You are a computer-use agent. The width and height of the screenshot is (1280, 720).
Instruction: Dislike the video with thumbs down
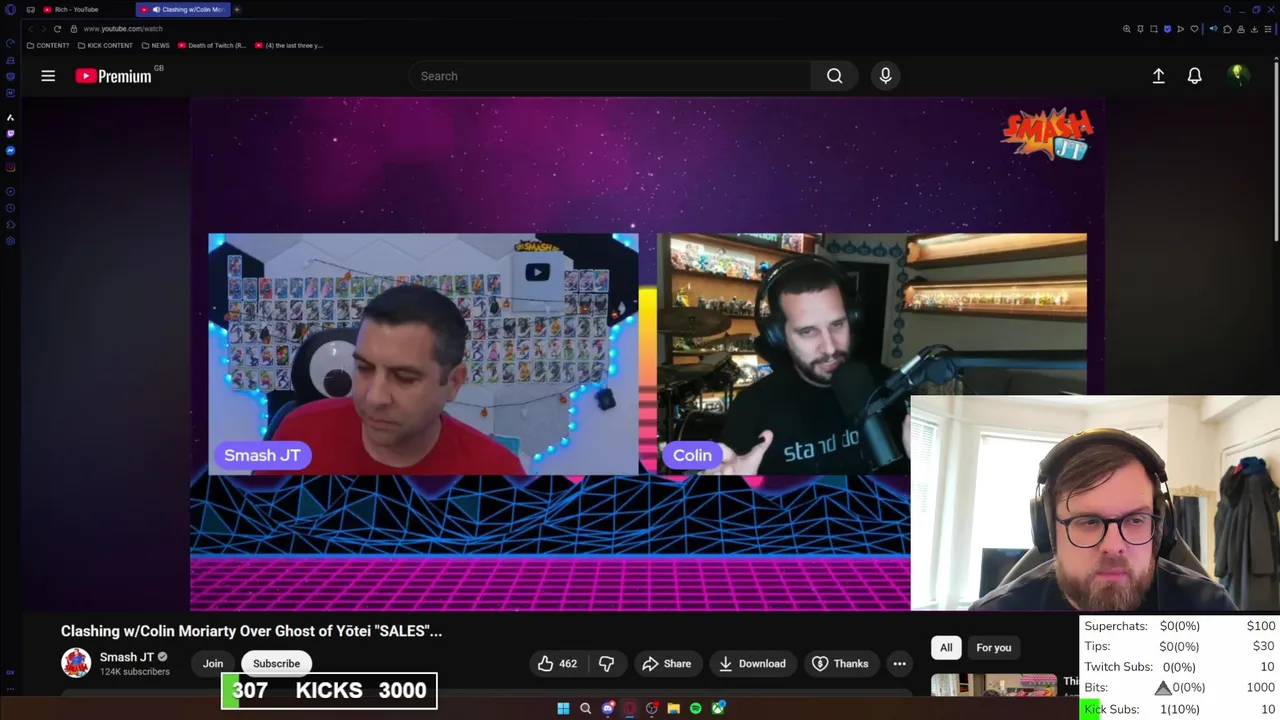606,664
